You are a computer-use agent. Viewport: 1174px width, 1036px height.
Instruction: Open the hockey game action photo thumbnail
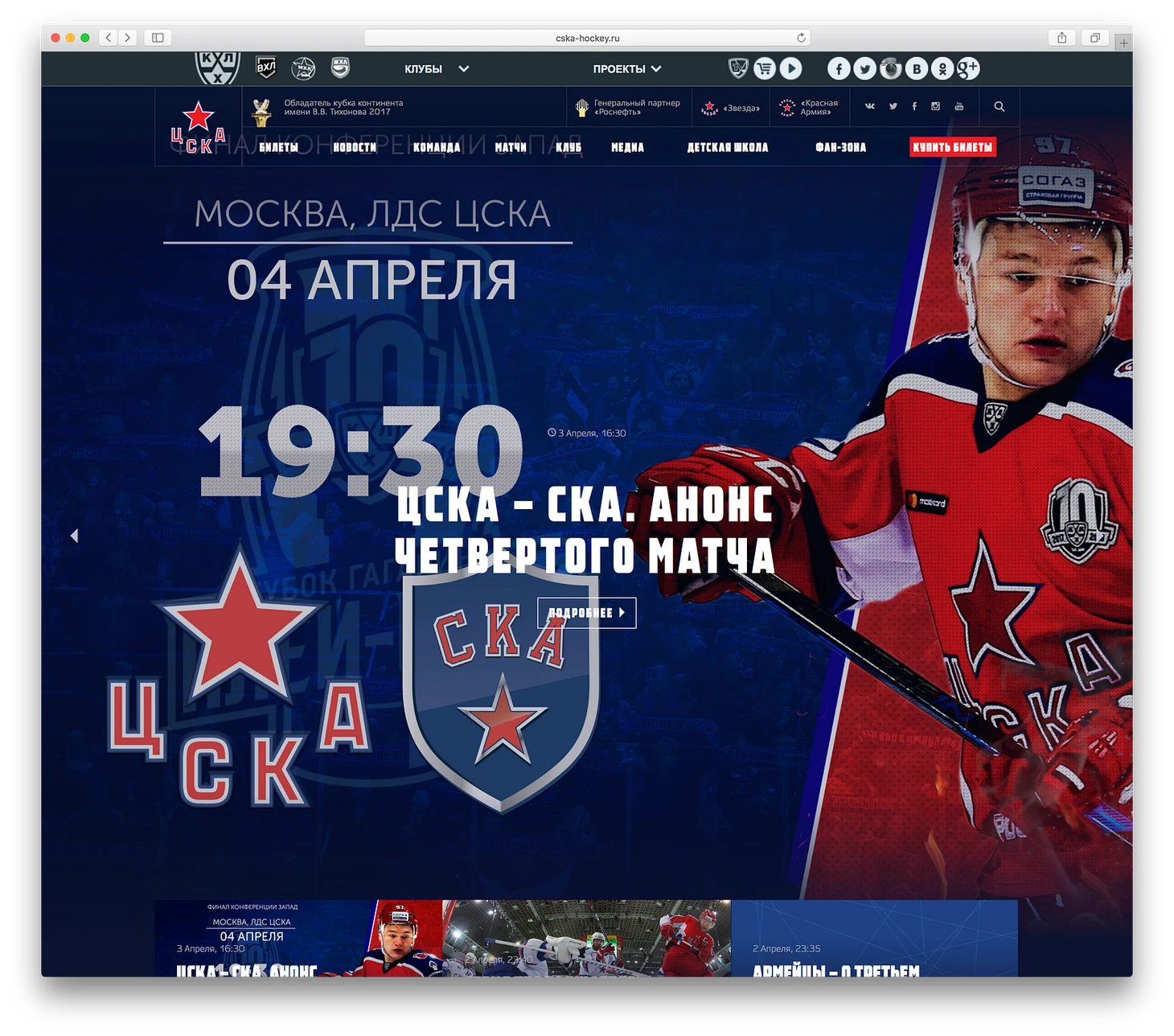(x=587, y=939)
